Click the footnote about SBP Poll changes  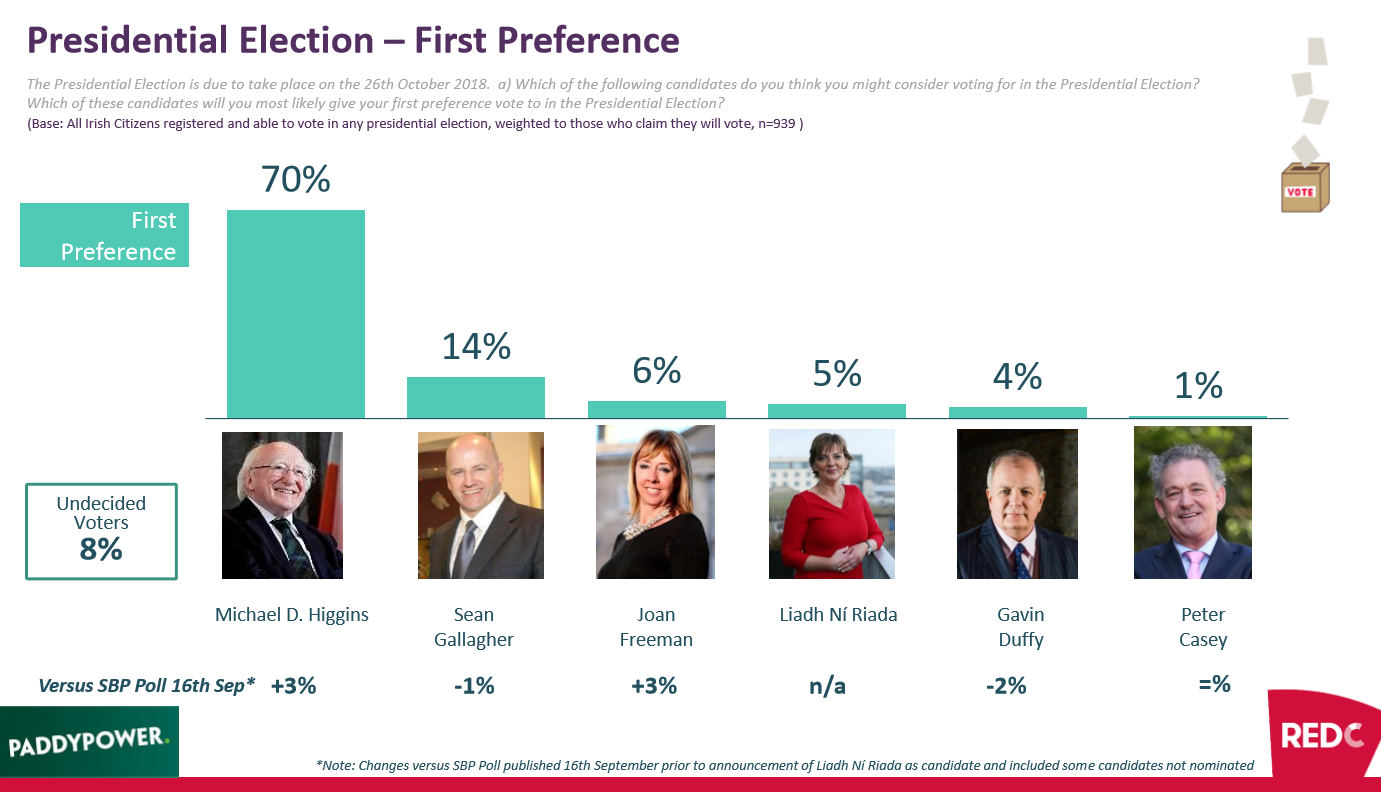[x=784, y=765]
